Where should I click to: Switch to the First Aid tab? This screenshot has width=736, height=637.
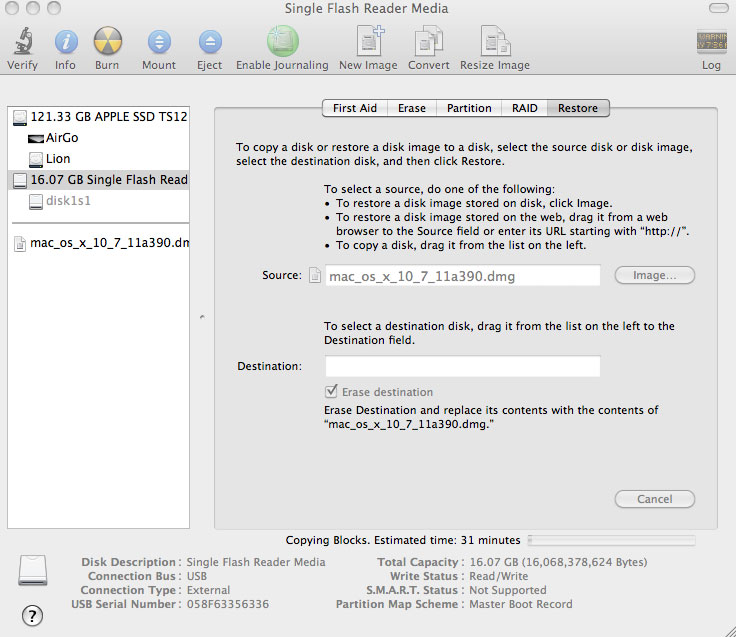click(355, 108)
